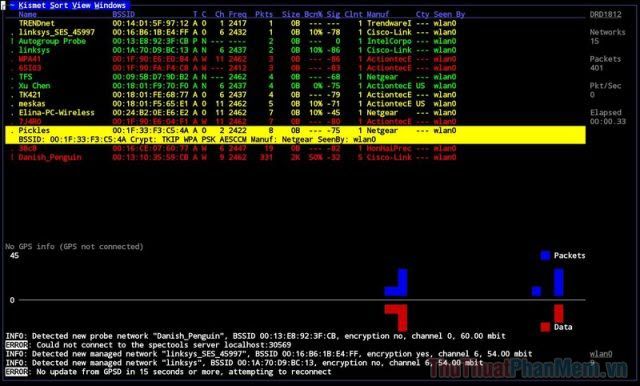Screen dimensions: 640x386
Task: Click BSSID 00:14:D1:5F:97:12 in the TRENDnet row
Action: coord(151,23)
